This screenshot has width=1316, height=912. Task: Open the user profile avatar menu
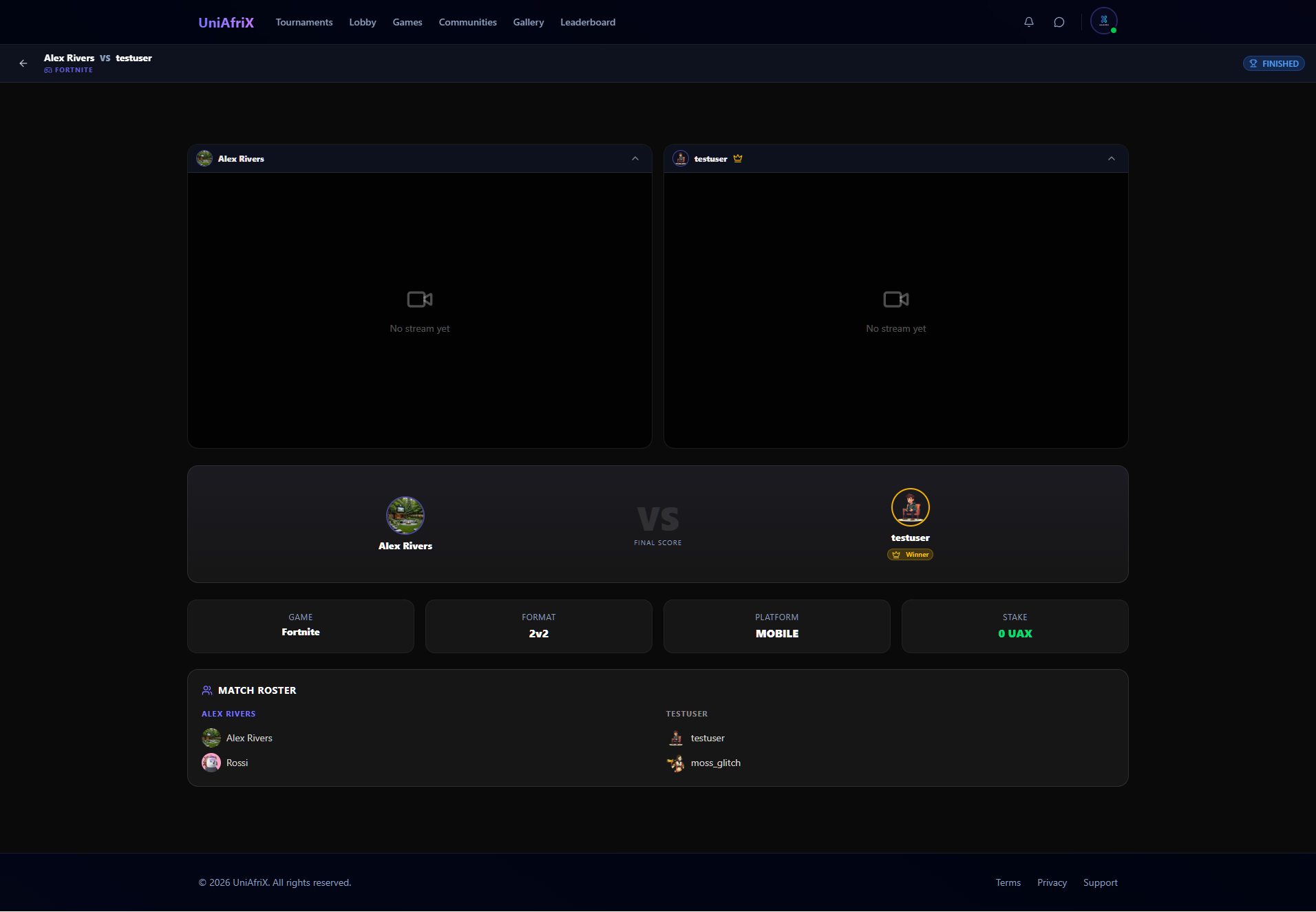(1103, 21)
